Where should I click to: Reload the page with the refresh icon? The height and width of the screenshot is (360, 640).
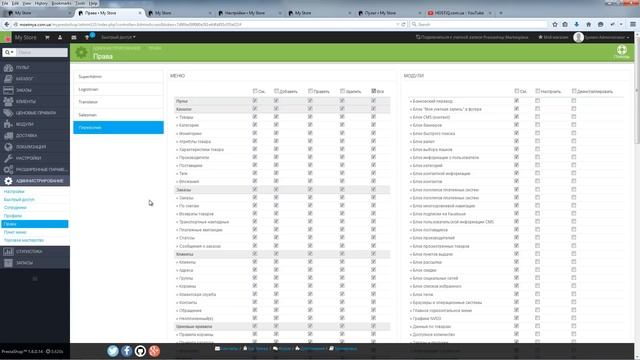pos(404,24)
